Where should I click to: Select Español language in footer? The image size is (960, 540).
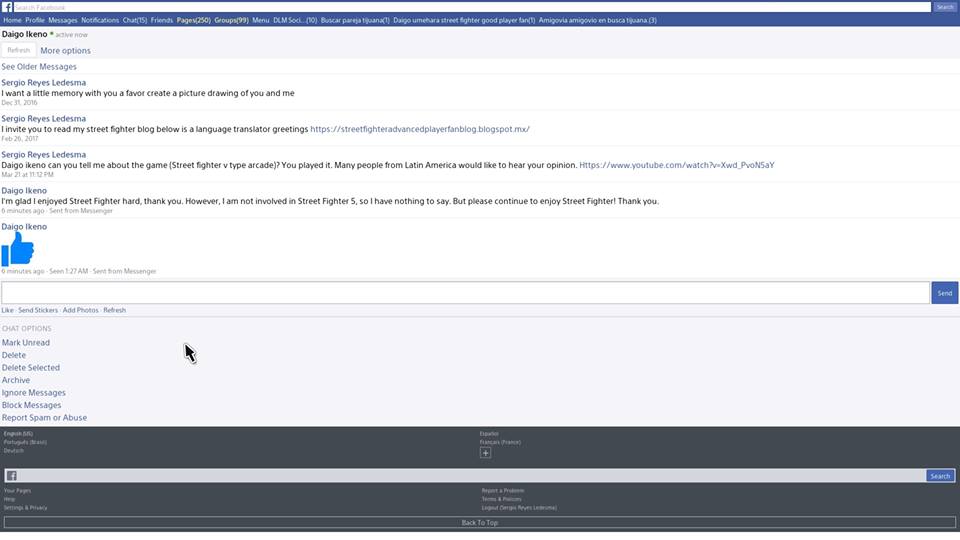(489, 434)
